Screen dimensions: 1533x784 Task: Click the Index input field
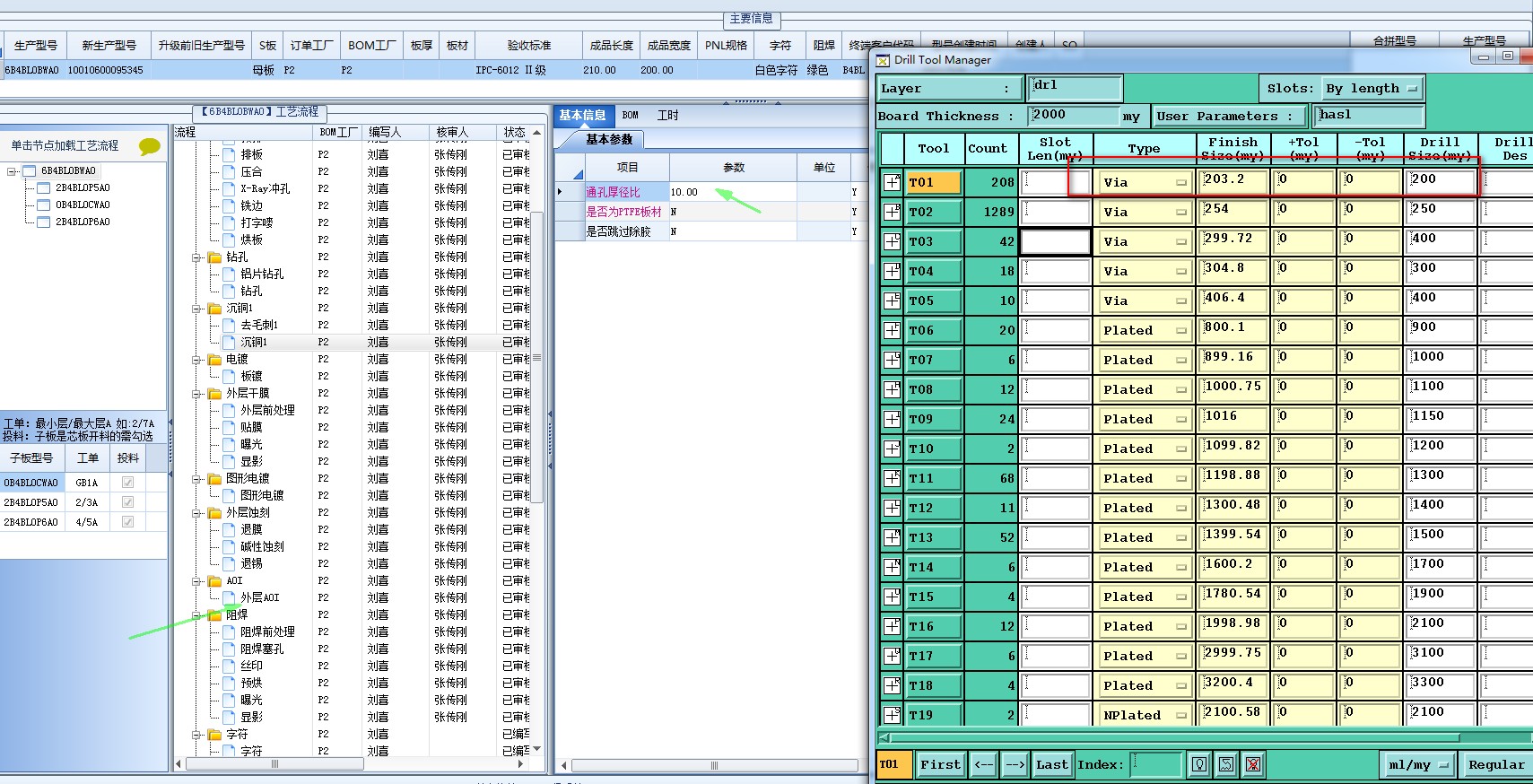[x=1155, y=764]
